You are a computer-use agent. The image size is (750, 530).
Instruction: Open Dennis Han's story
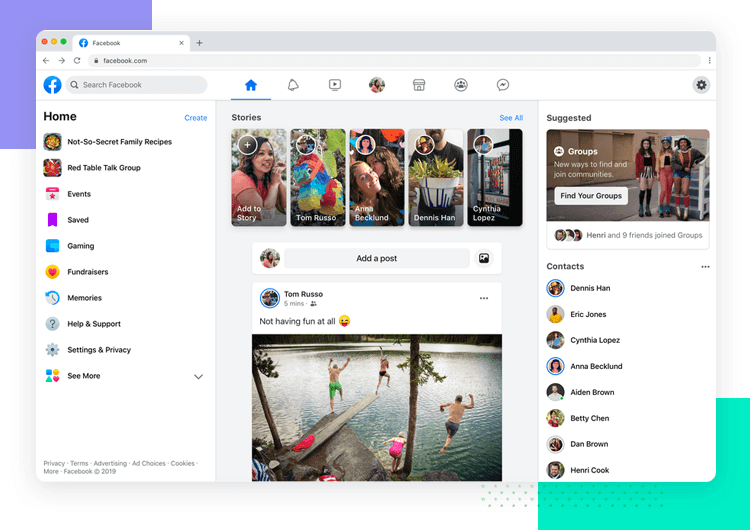(436, 177)
